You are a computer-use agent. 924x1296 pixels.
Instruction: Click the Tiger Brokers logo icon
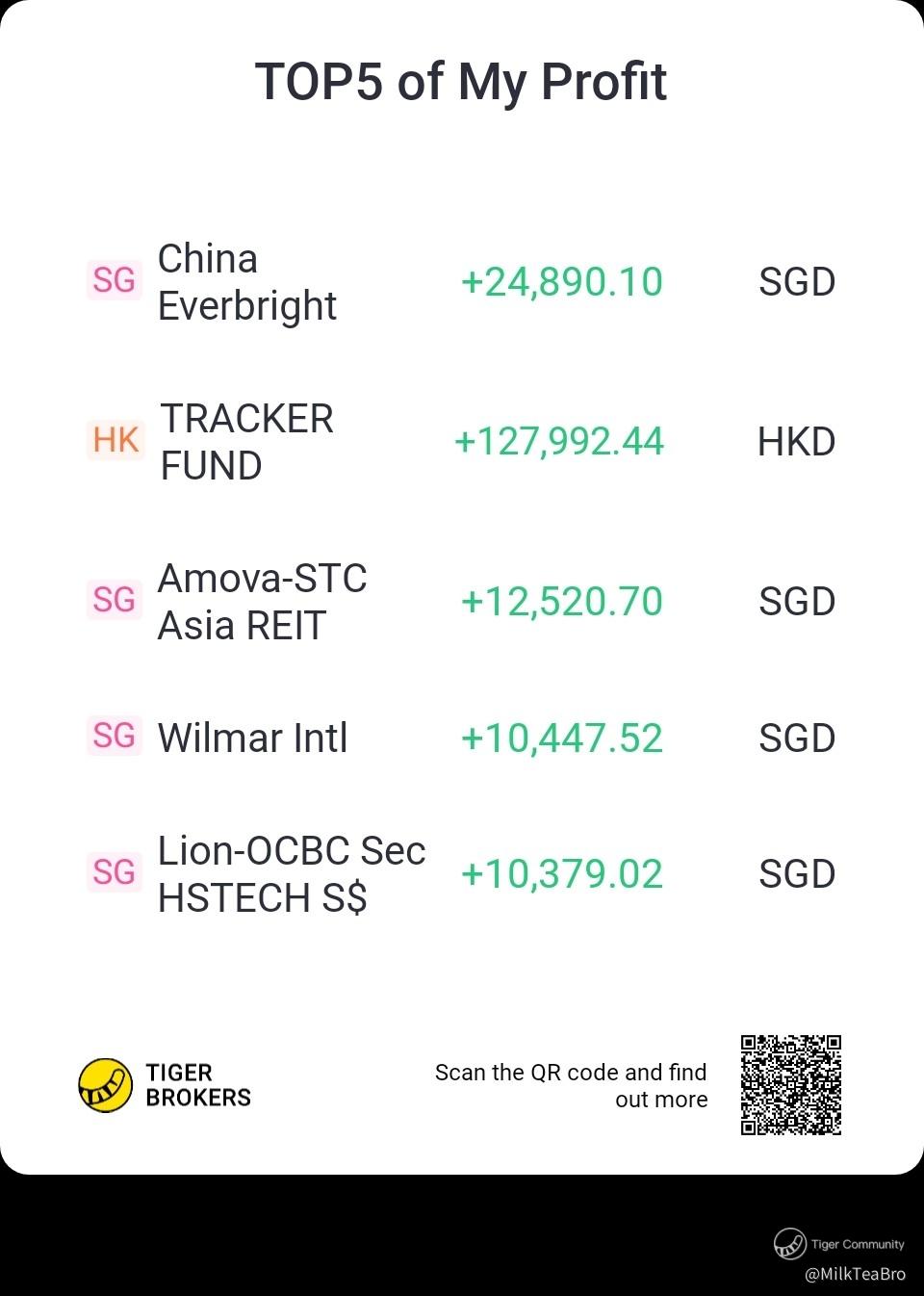tap(105, 1085)
